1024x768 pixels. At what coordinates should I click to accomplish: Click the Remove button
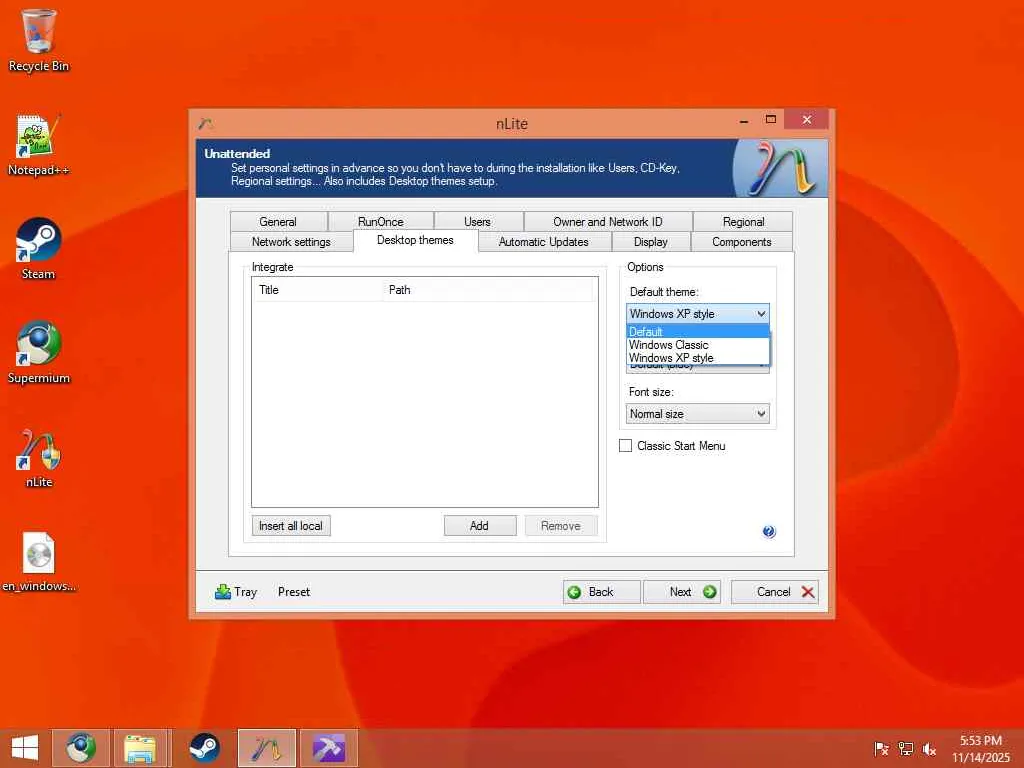(x=560, y=526)
